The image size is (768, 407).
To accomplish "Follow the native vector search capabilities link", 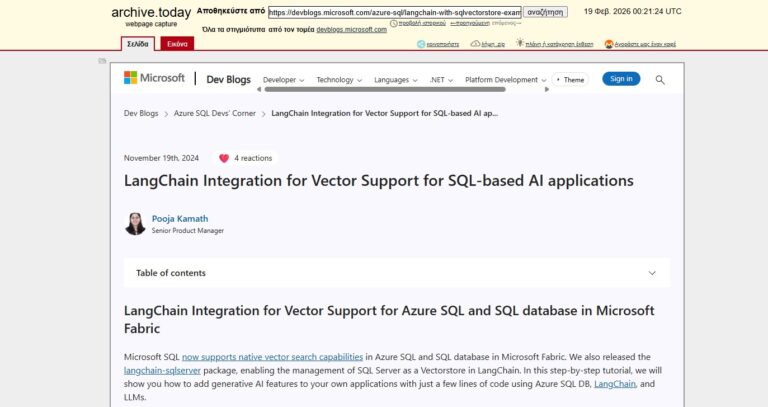I will click(x=272, y=357).
